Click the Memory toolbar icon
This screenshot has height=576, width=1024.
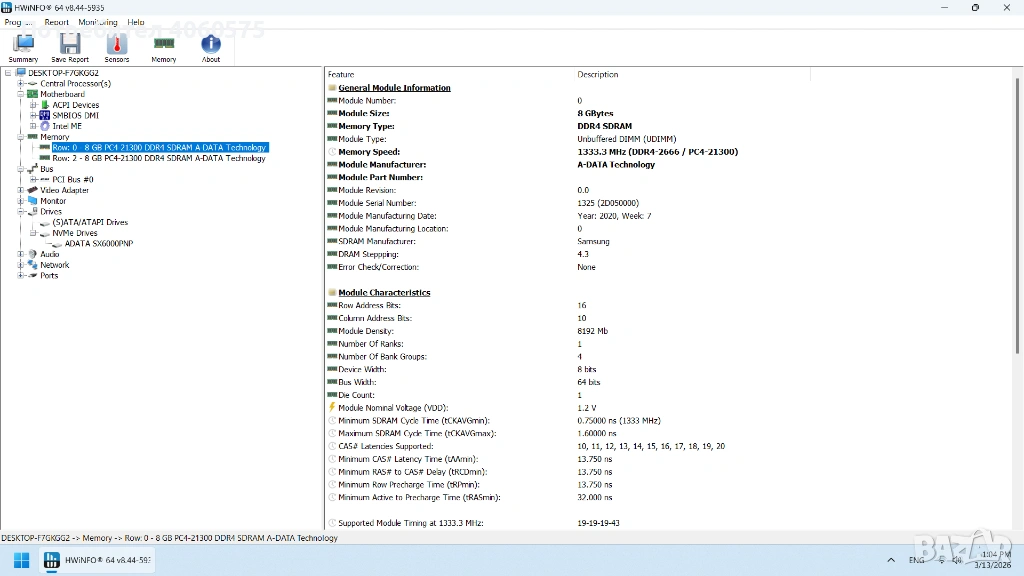[x=164, y=46]
